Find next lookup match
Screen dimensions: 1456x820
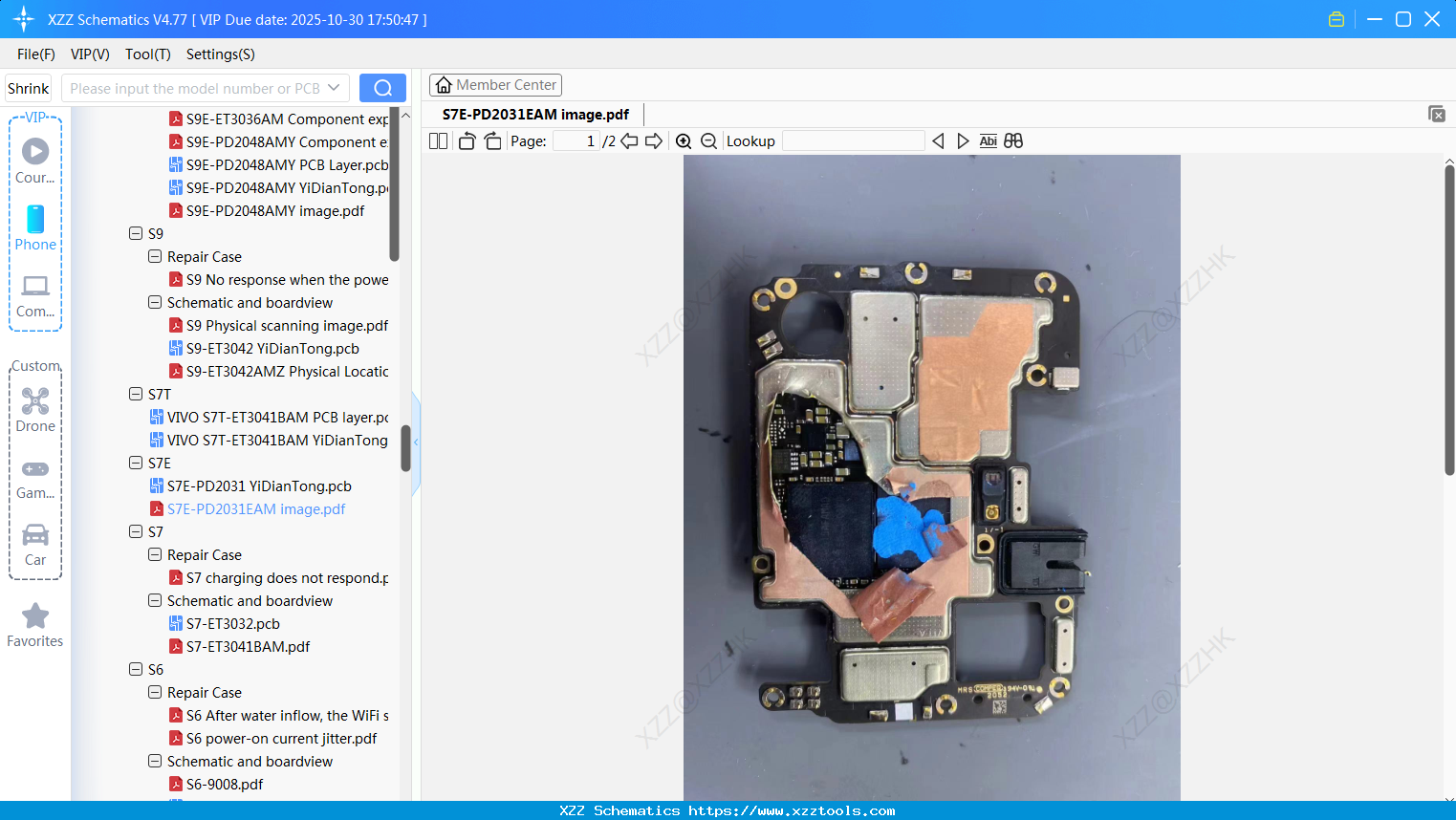tap(963, 141)
